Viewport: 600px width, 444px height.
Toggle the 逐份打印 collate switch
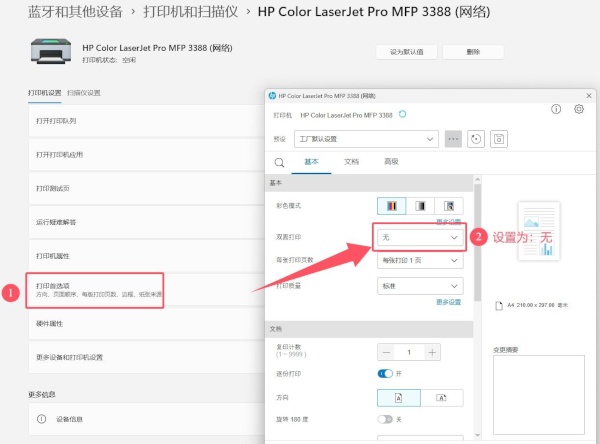tap(385, 374)
